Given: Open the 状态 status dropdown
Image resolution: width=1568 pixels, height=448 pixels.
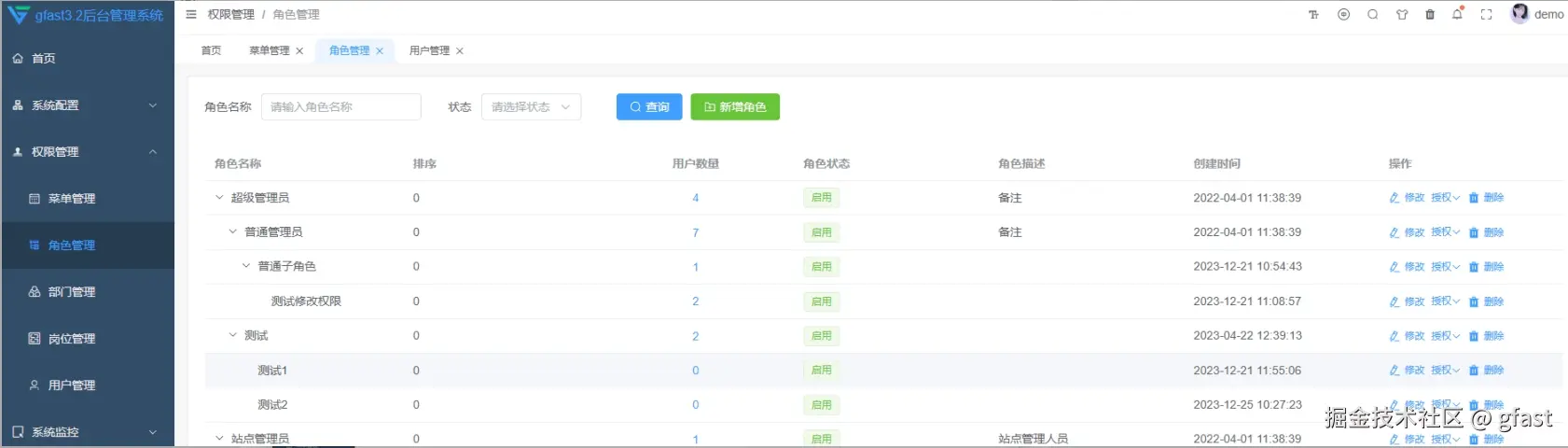Looking at the screenshot, I should [531, 107].
